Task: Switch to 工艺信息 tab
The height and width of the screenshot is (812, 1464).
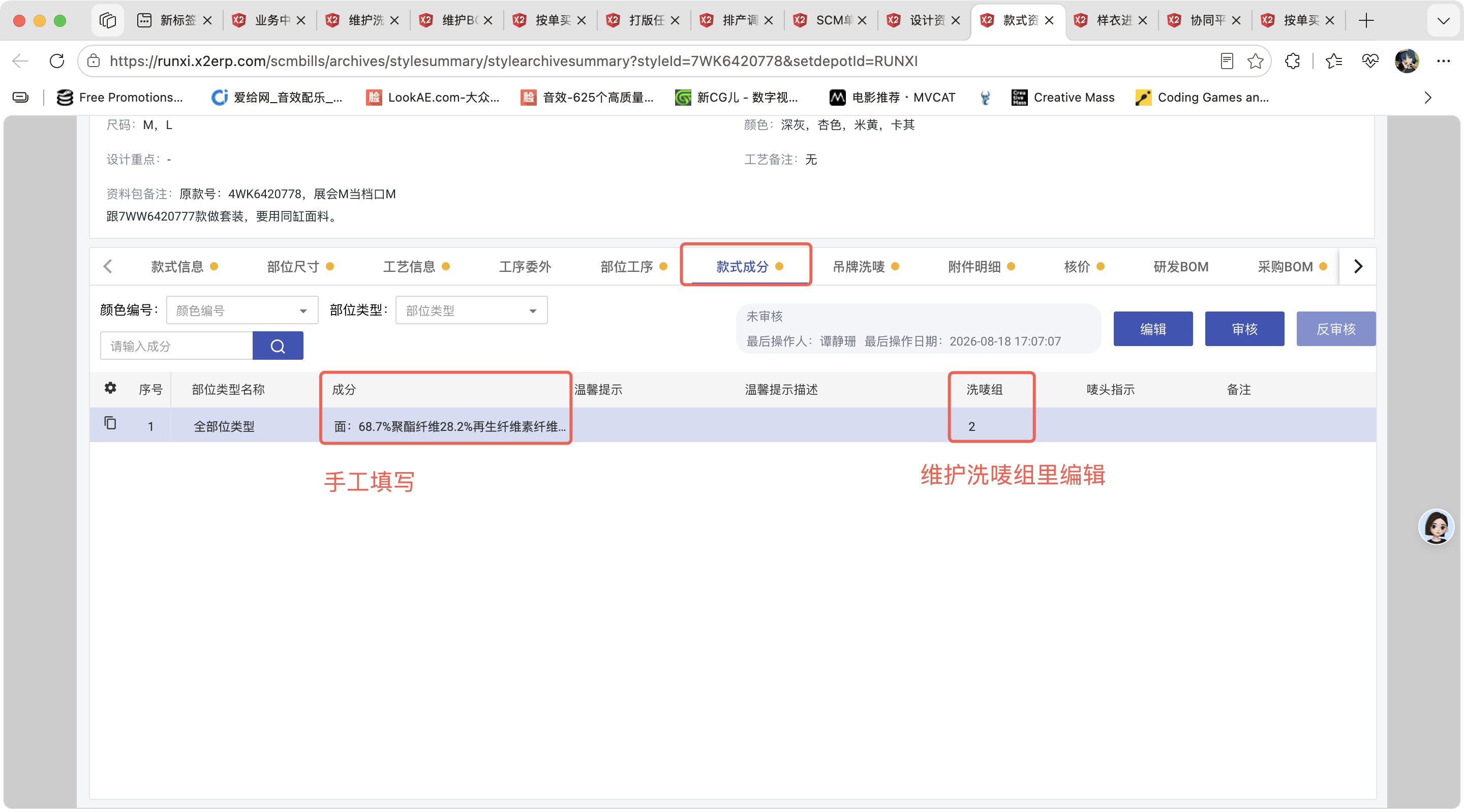Action: tap(416, 266)
